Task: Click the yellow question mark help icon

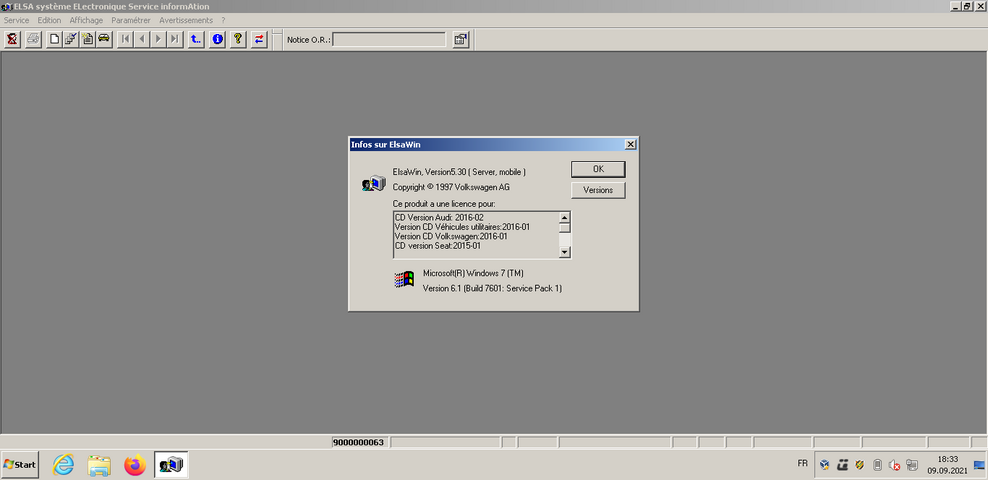Action: point(238,39)
